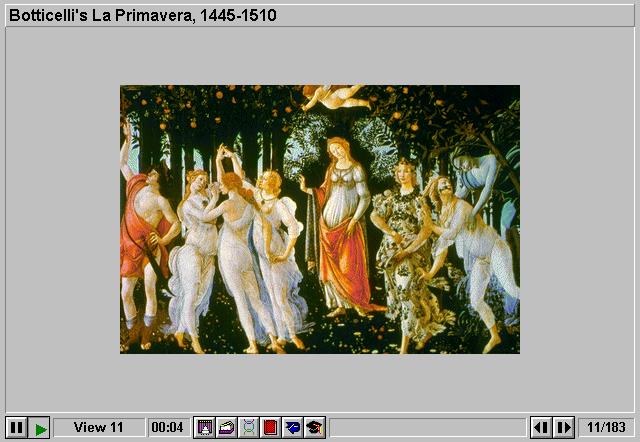640x442 pixels.
Task: Click the blue return arrow icon
Action: 293,427
